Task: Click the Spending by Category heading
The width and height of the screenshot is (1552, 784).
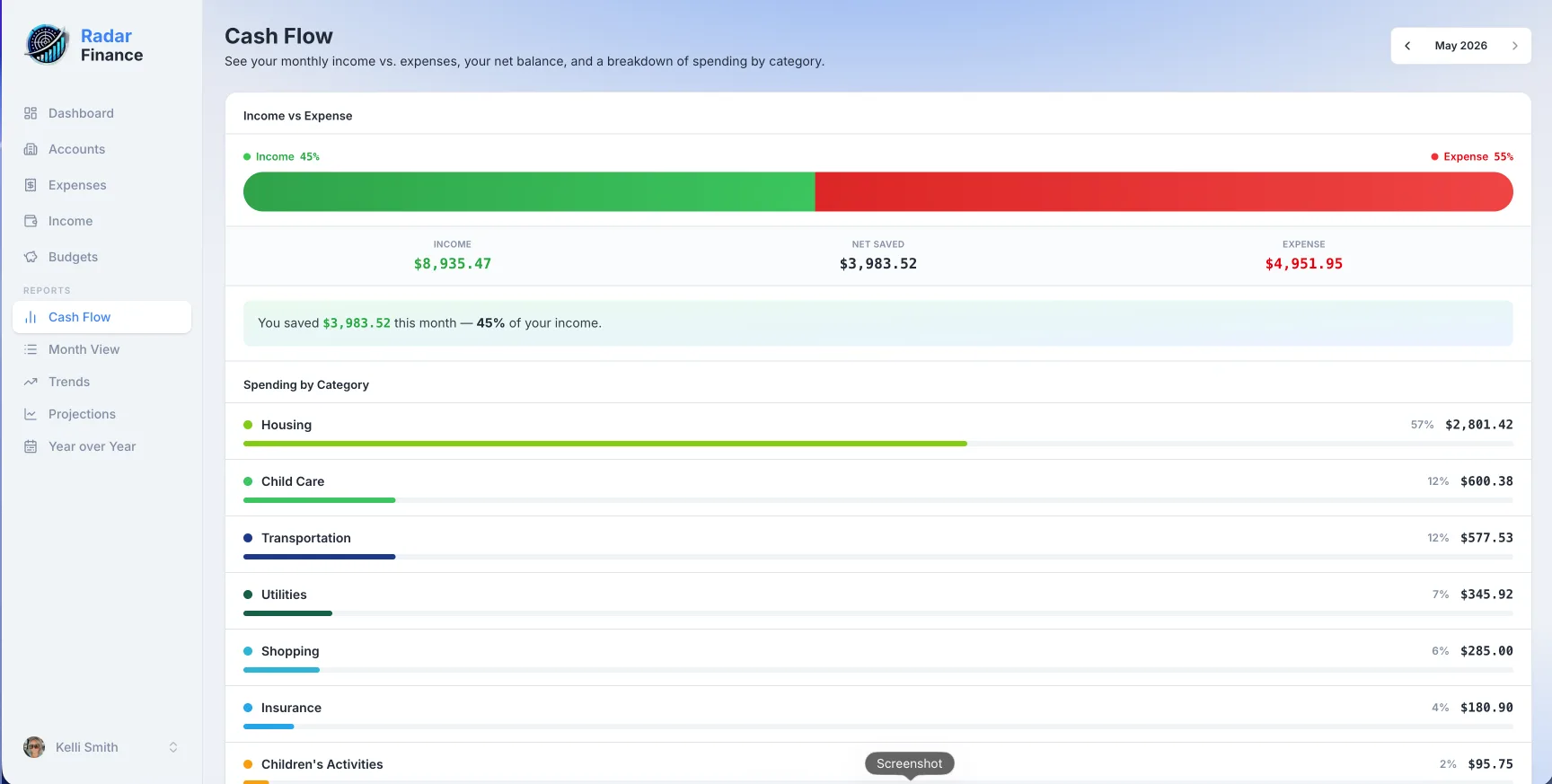Action: coord(306,384)
